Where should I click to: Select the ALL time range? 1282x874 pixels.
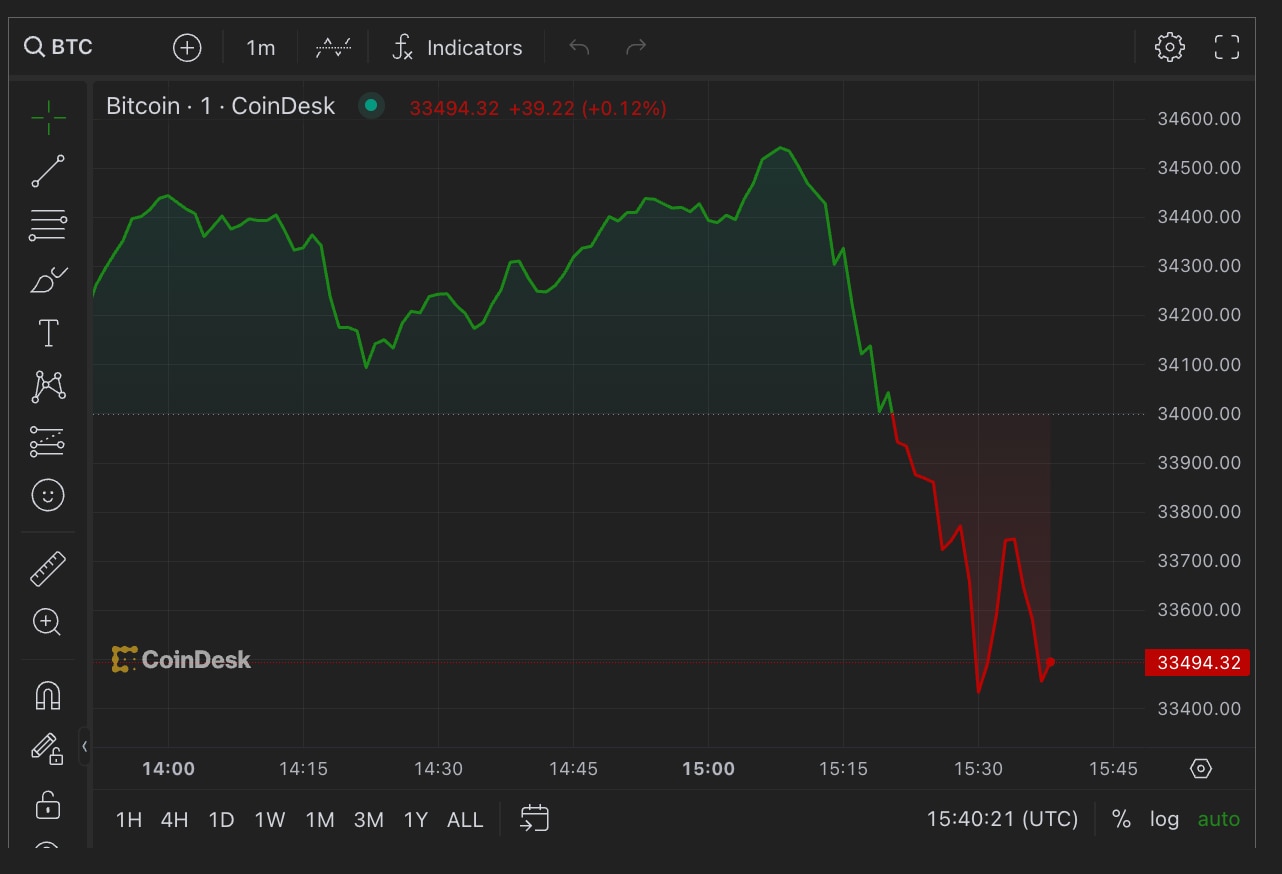(465, 818)
